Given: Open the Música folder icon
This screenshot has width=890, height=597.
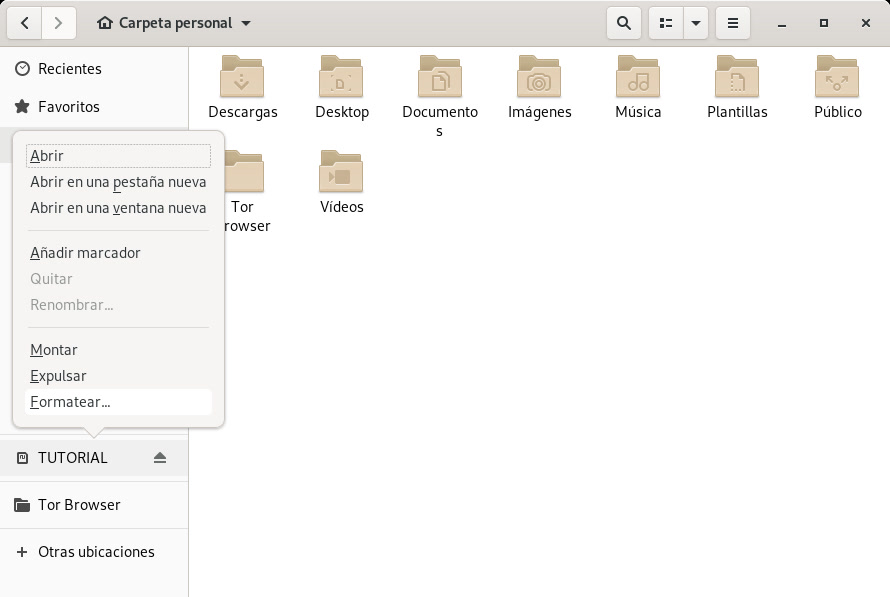Looking at the screenshot, I should [x=638, y=78].
